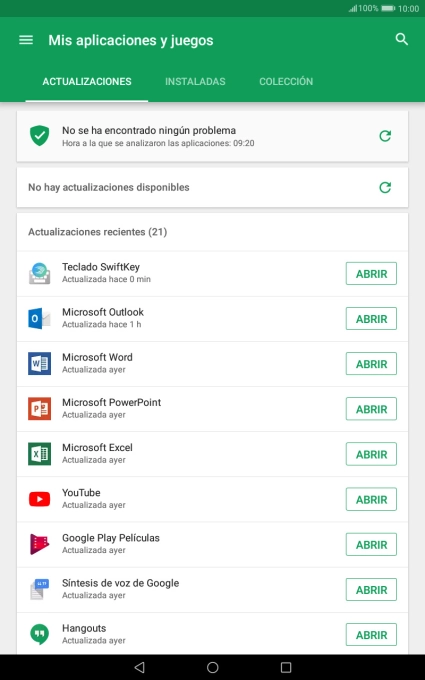Image resolution: width=425 pixels, height=680 pixels.
Task: Open Síntesis de voz de Google
Action: pos(371,589)
